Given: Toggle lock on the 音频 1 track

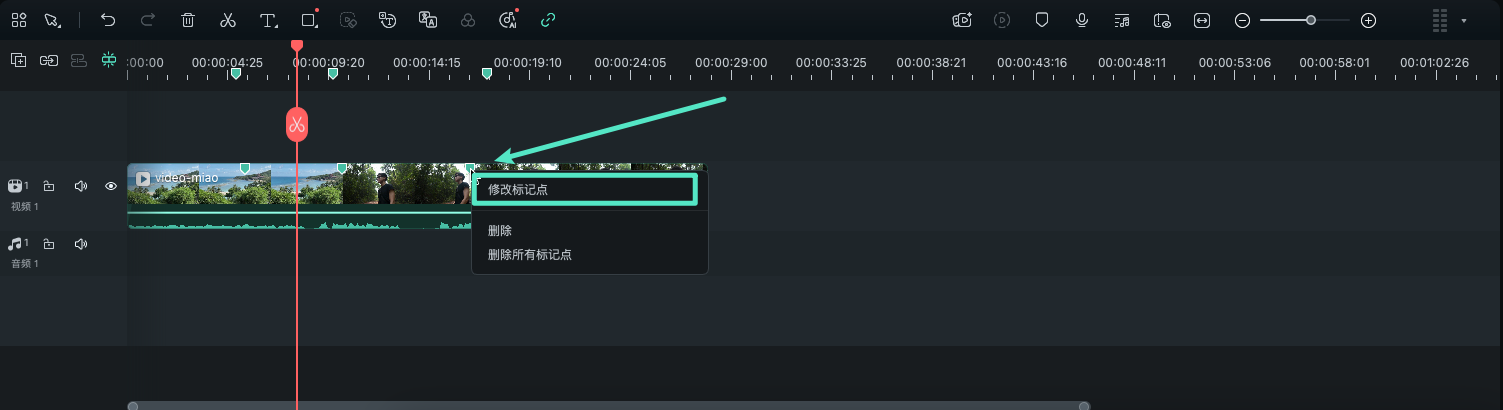Looking at the screenshot, I should pyautogui.click(x=49, y=244).
